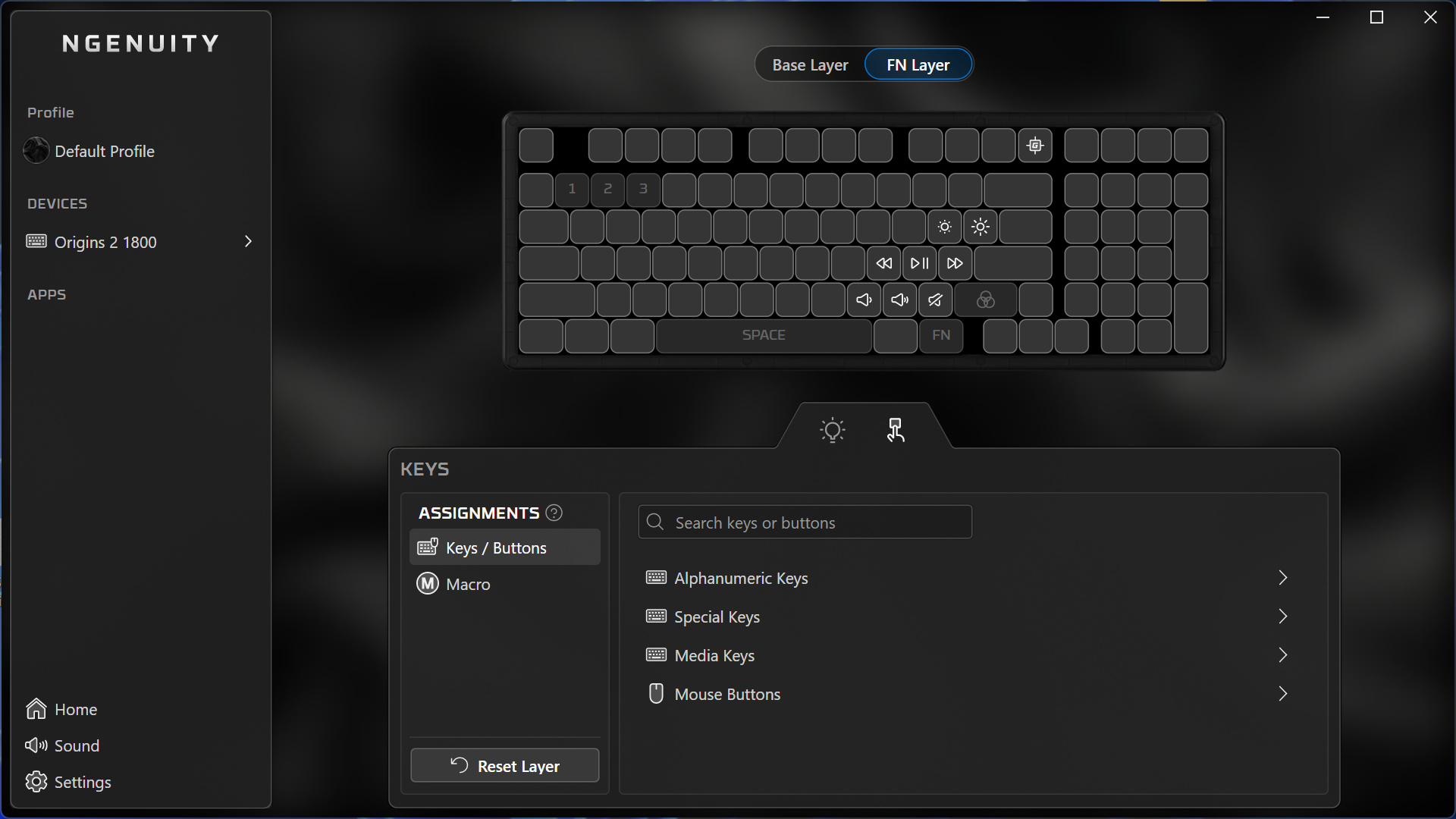Screen dimensions: 1456x819
Task: Select the brightness increase key
Action: click(x=981, y=227)
